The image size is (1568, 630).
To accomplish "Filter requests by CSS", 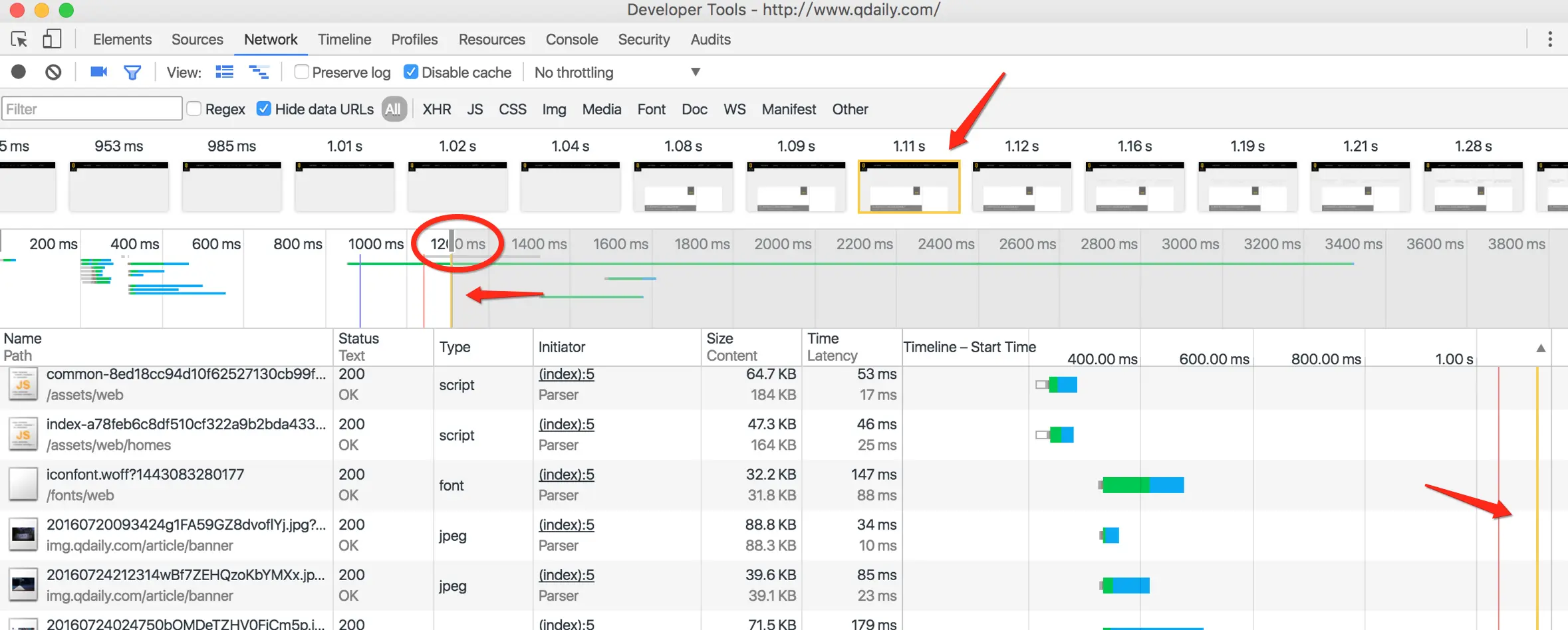I will pyautogui.click(x=513, y=109).
